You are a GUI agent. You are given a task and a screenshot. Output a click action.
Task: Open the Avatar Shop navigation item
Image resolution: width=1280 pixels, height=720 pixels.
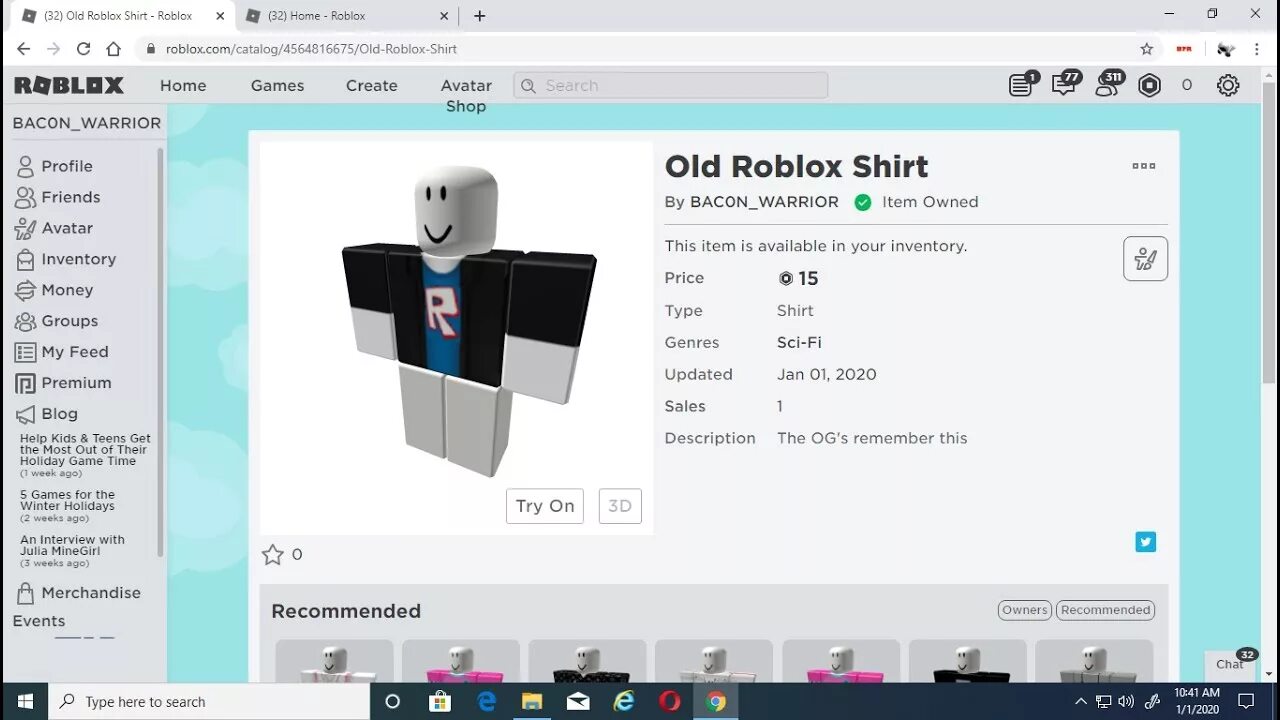(466, 96)
